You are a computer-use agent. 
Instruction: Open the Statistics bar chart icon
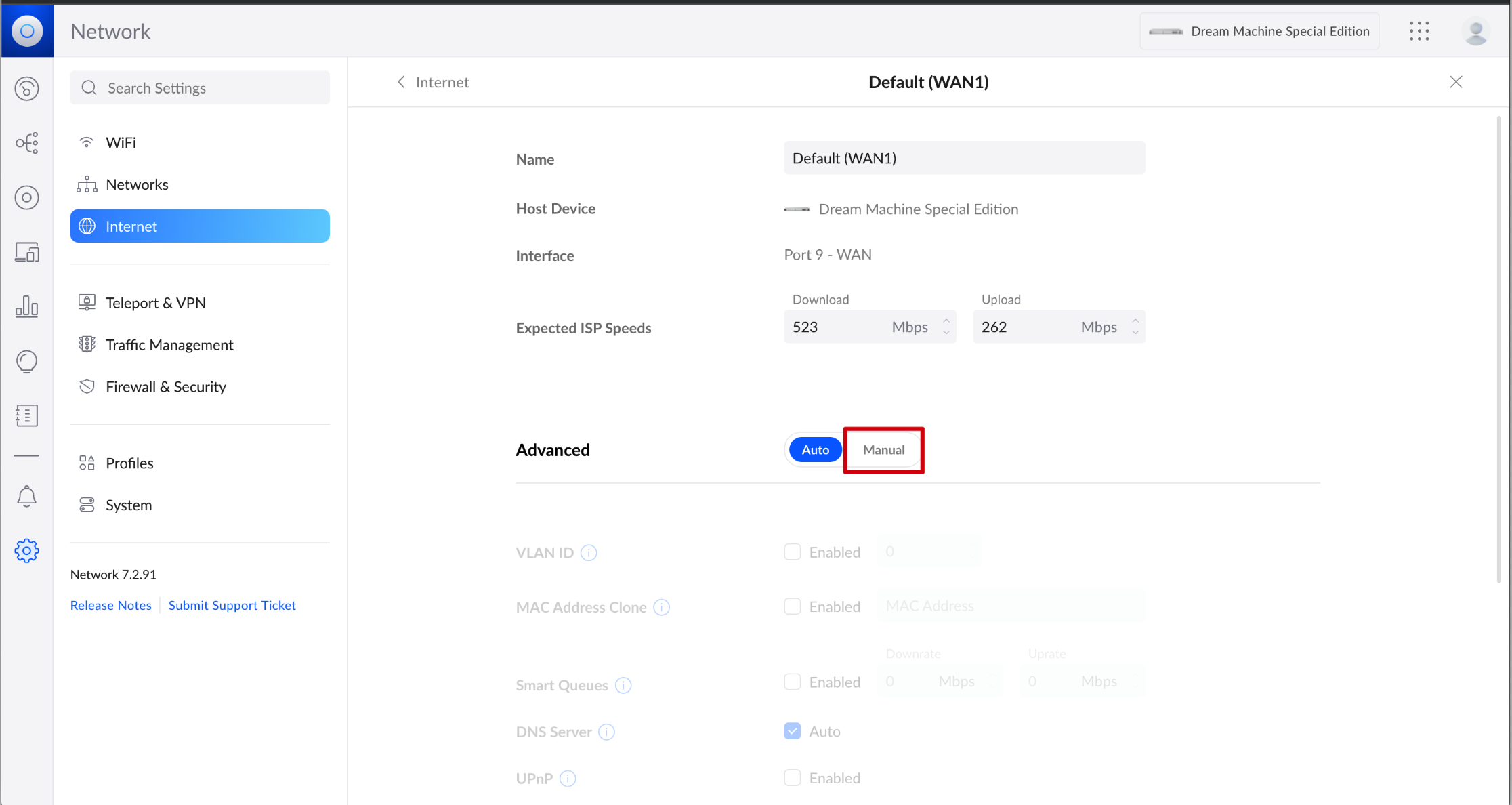click(26, 306)
